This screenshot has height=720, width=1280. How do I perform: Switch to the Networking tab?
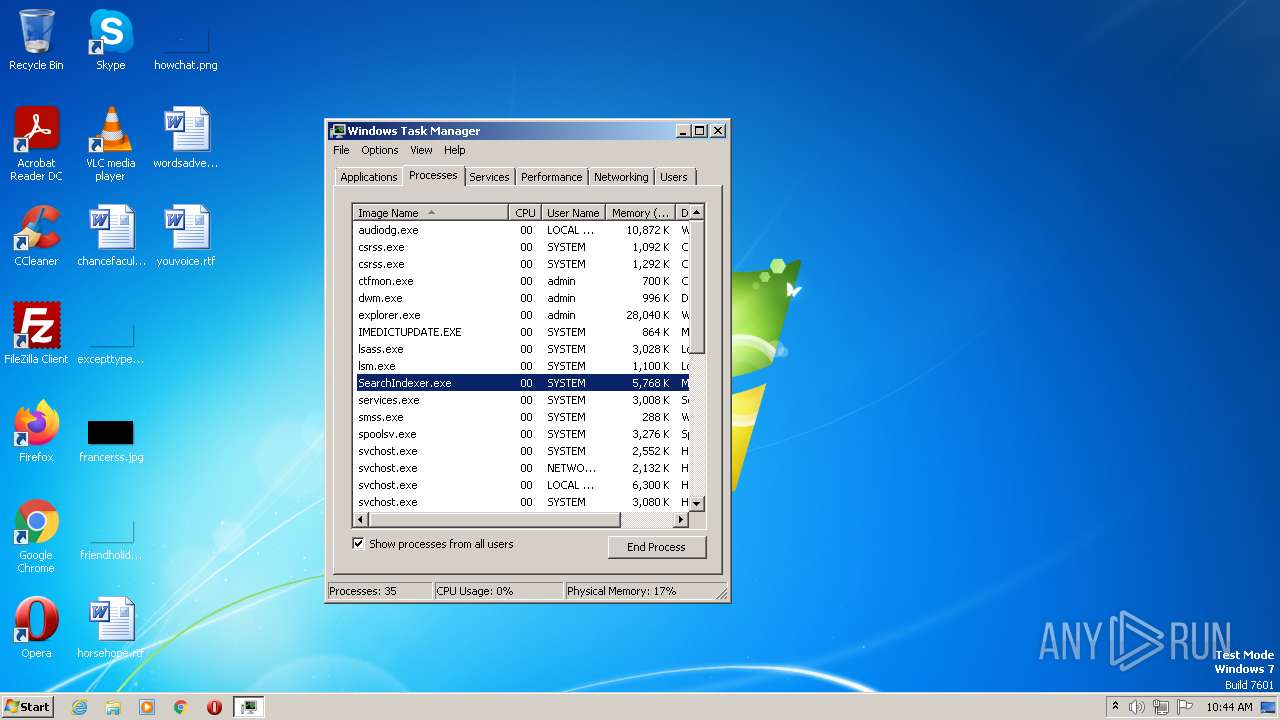coord(621,177)
